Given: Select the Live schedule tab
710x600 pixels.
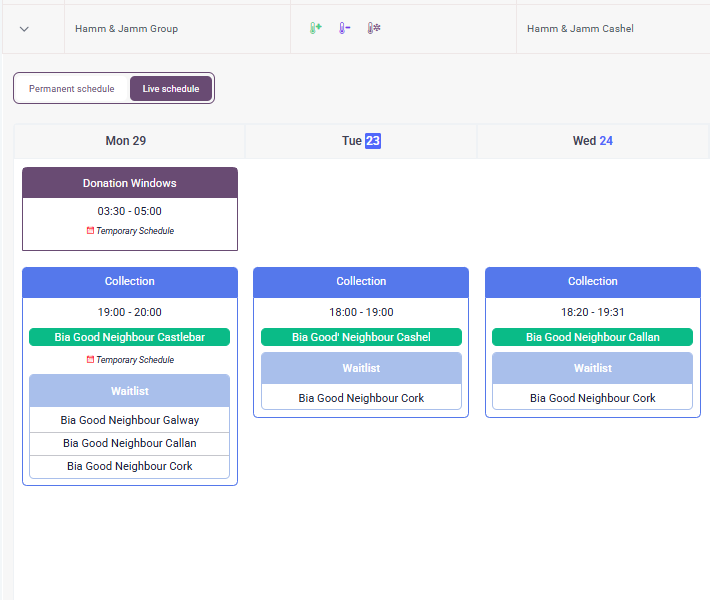Looking at the screenshot, I should 171,89.
